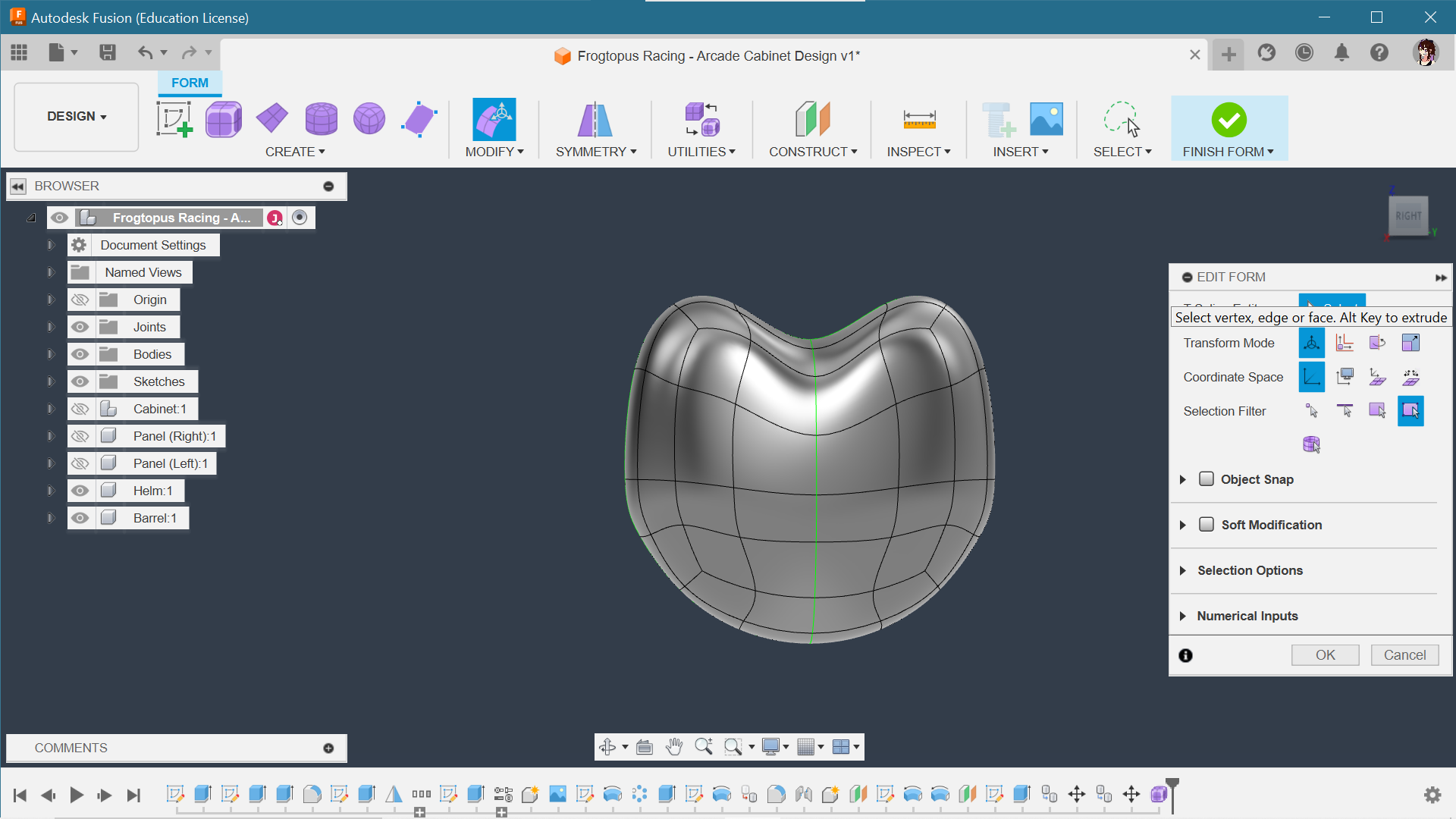
Task: Select the Sphere form tool
Action: point(369,119)
